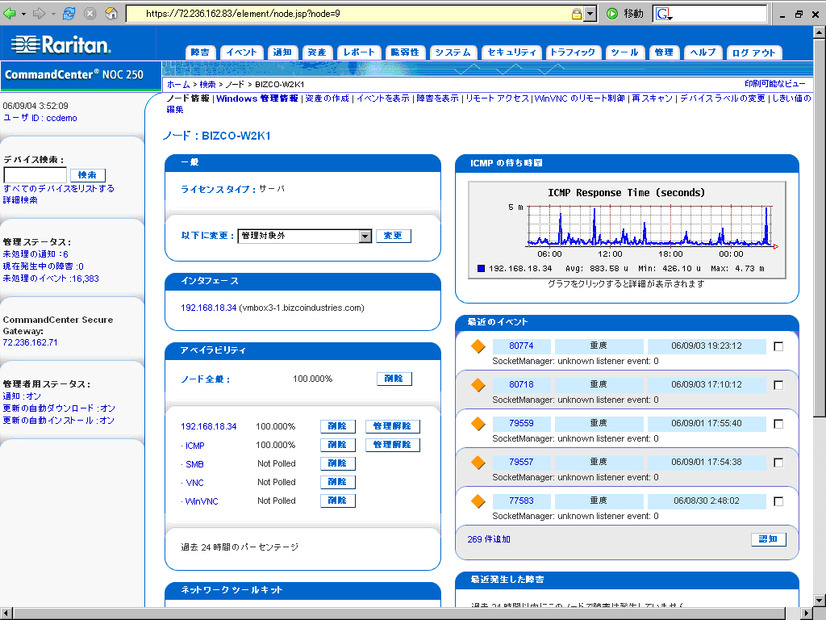
Task: Open the 未処理のイベント :16,383 status link
Action: coord(51,279)
